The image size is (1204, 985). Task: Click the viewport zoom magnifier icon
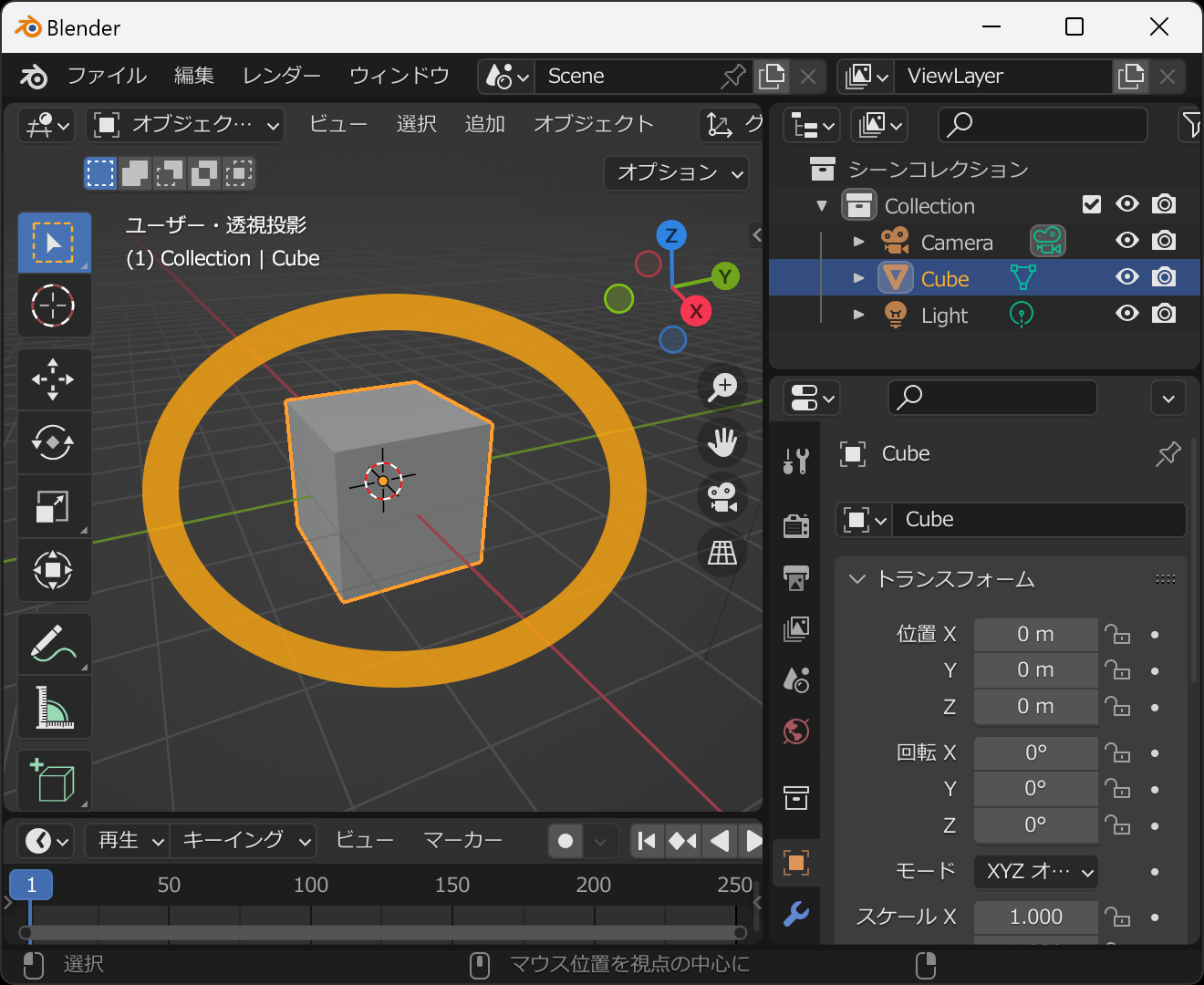pos(722,387)
